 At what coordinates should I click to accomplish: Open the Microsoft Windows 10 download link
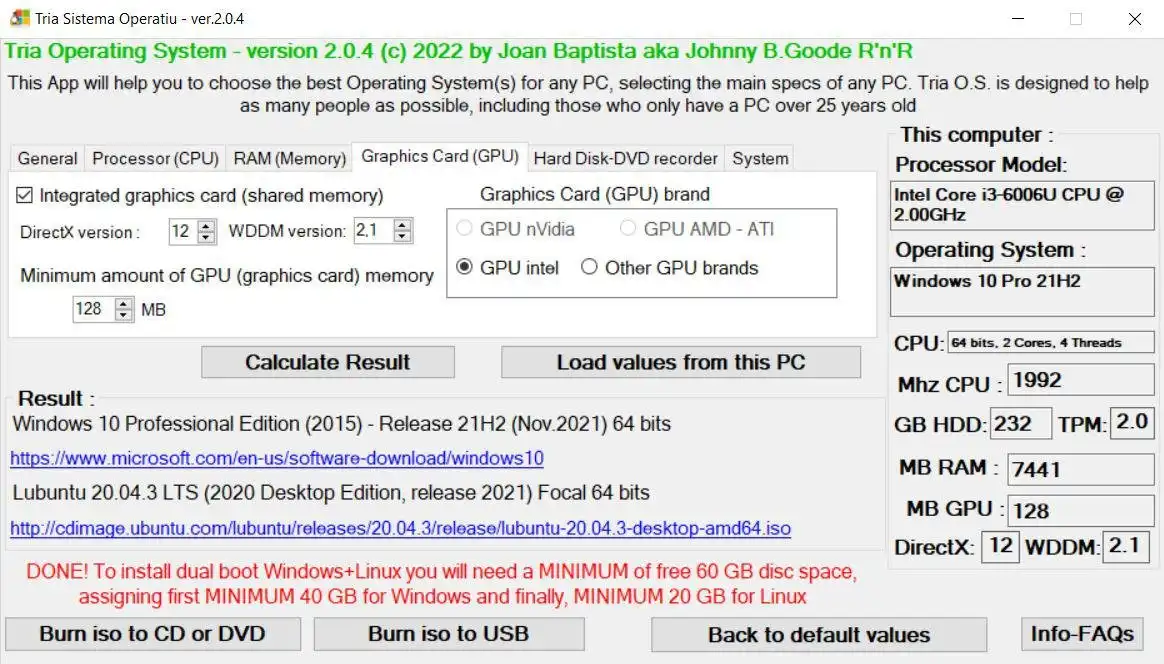pyautogui.click(x=277, y=458)
